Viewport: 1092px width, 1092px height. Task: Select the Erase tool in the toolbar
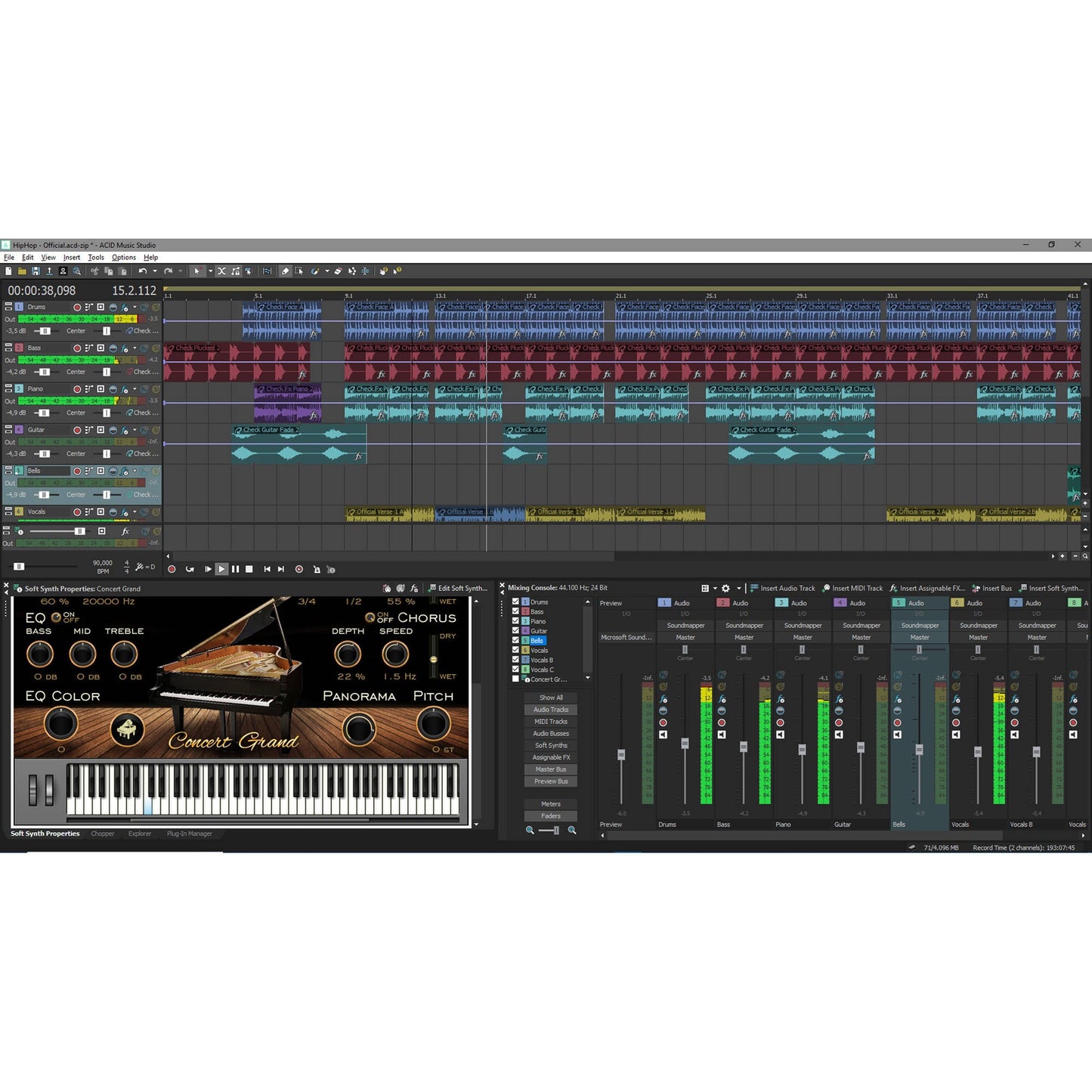pyautogui.click(x=337, y=271)
